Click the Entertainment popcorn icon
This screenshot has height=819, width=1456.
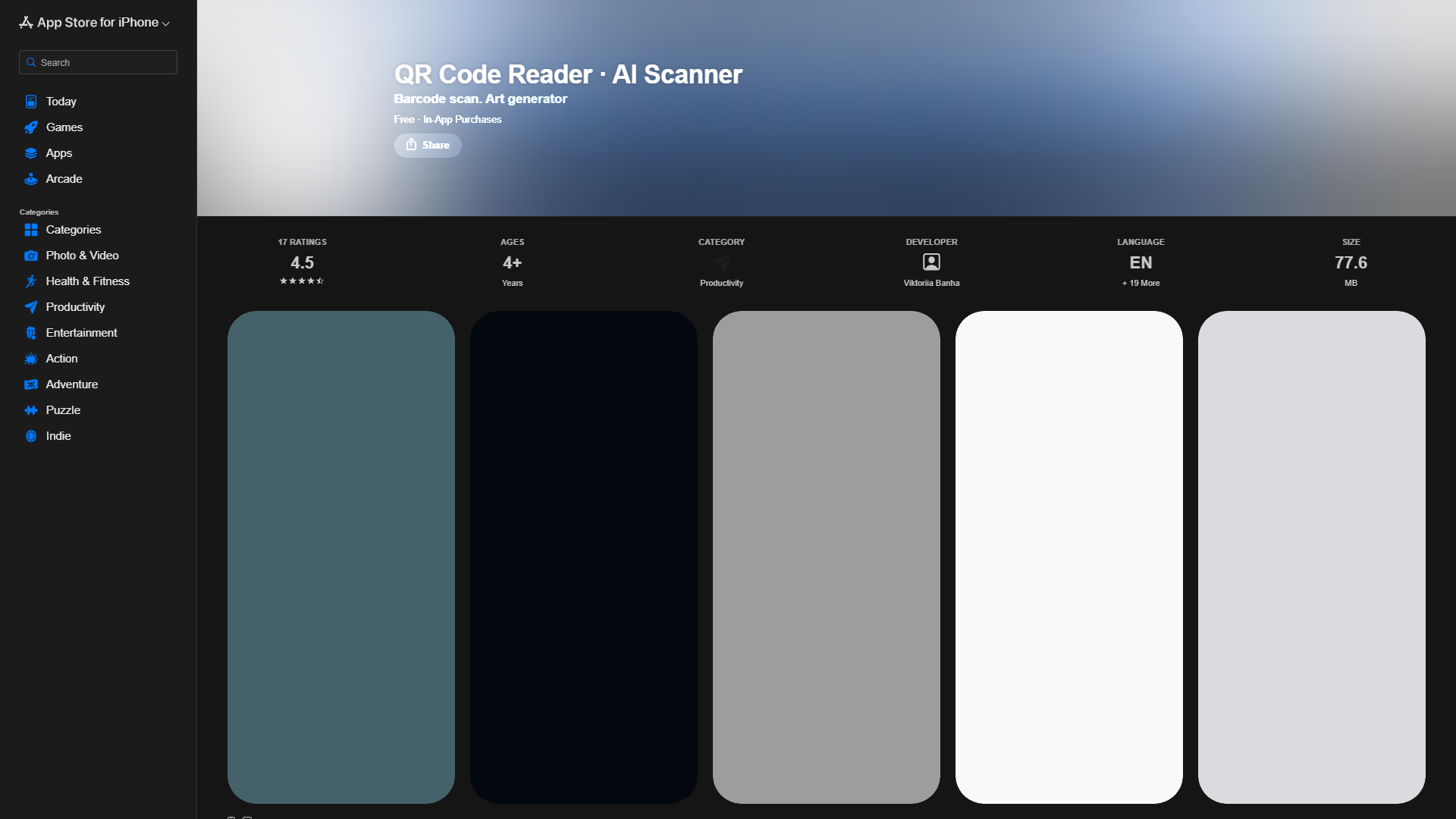pos(31,333)
